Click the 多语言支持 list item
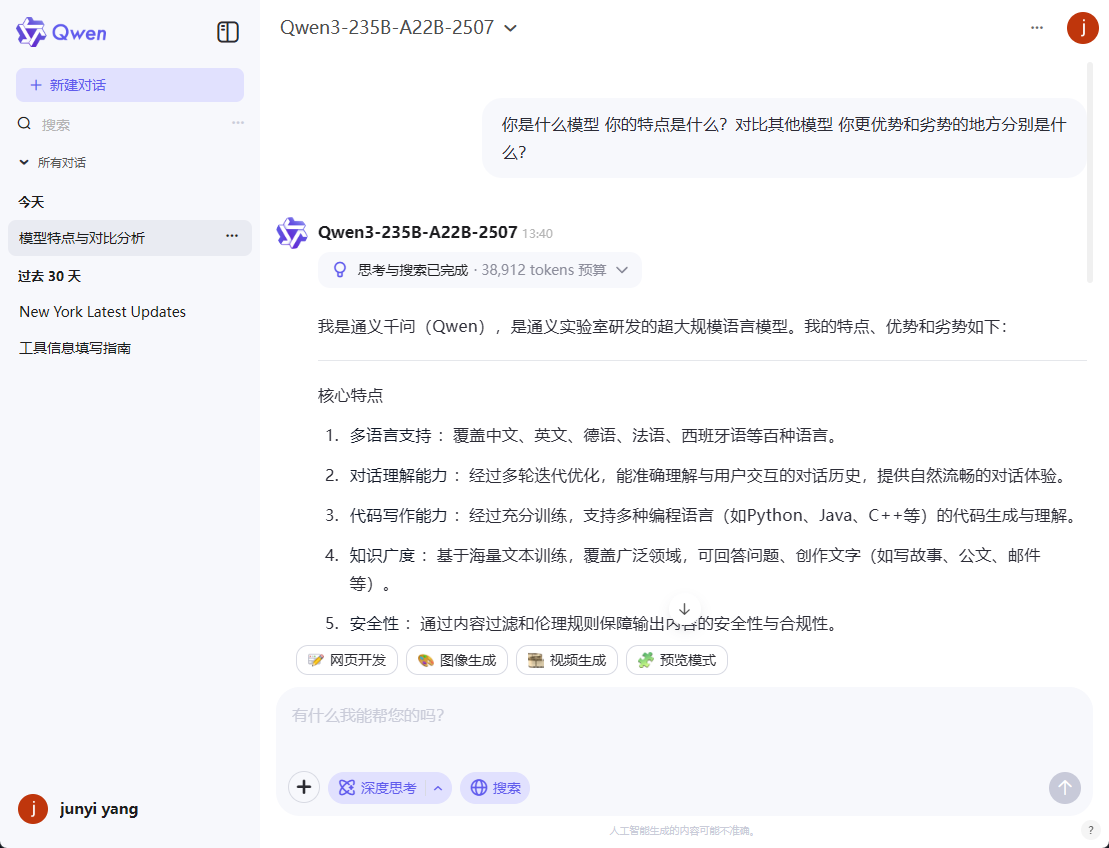Viewport: 1109px width, 848px height. tap(582, 436)
